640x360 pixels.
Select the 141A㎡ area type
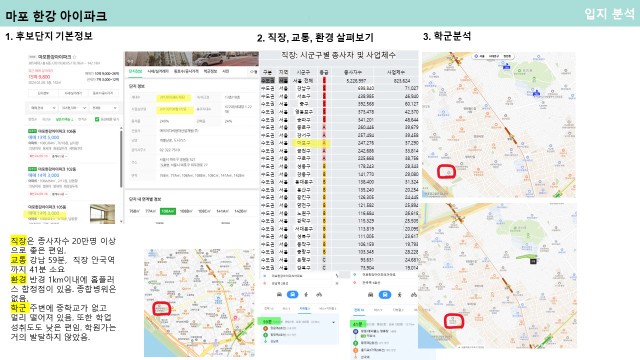pos(222,211)
